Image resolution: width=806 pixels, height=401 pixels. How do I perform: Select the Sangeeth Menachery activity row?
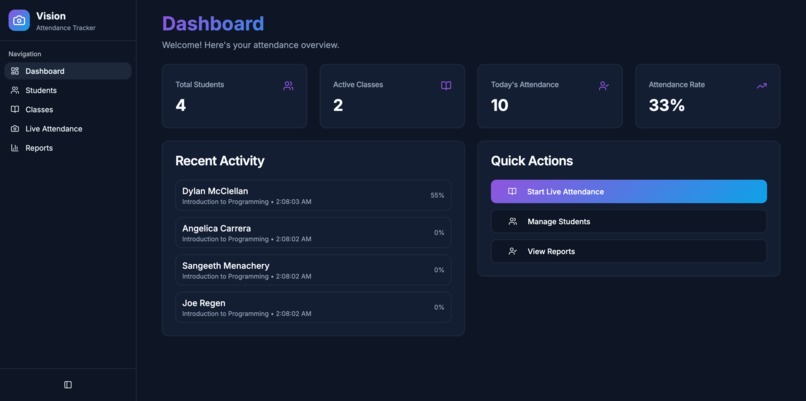pos(313,270)
